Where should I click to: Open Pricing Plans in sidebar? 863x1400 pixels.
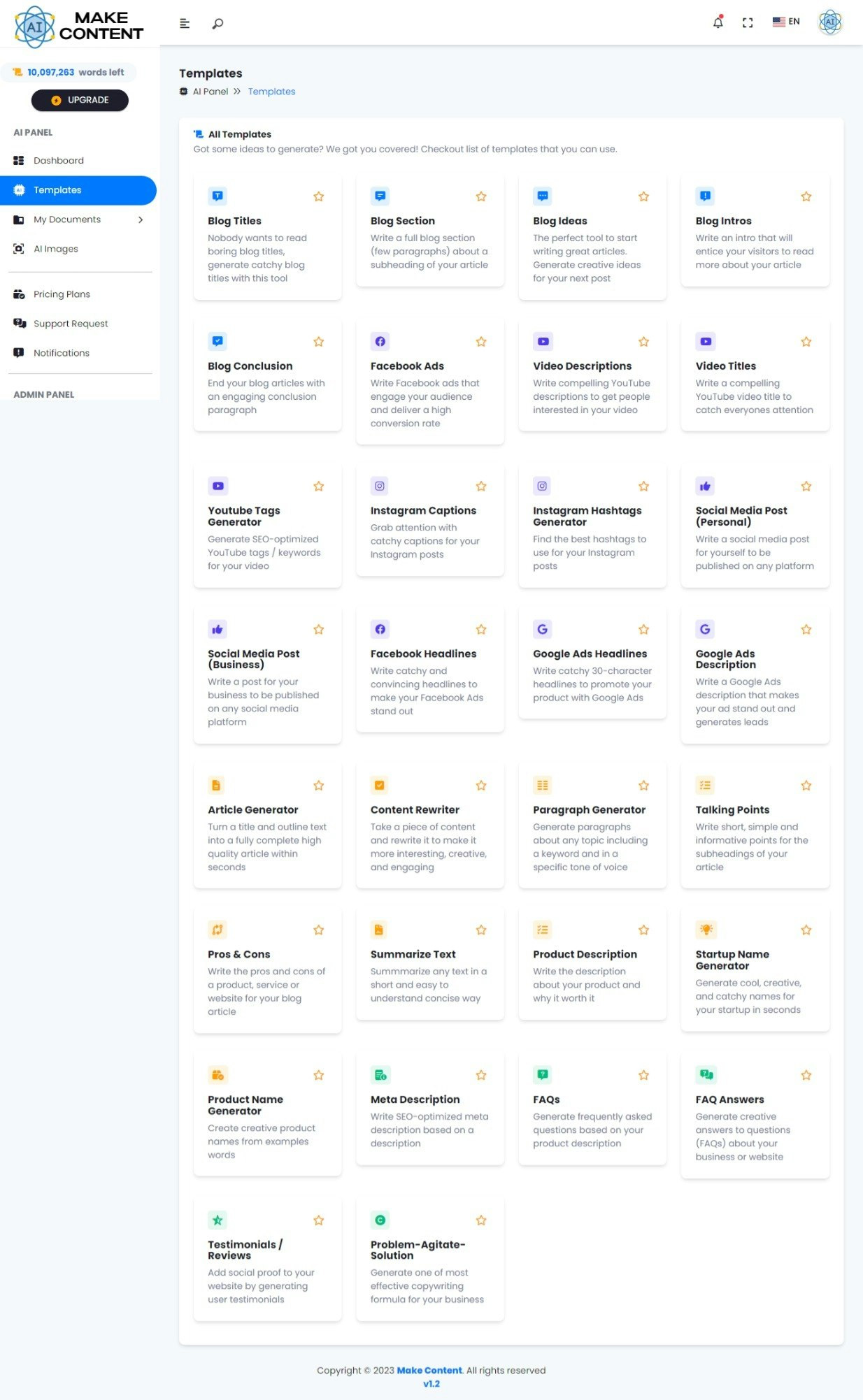click(x=62, y=294)
